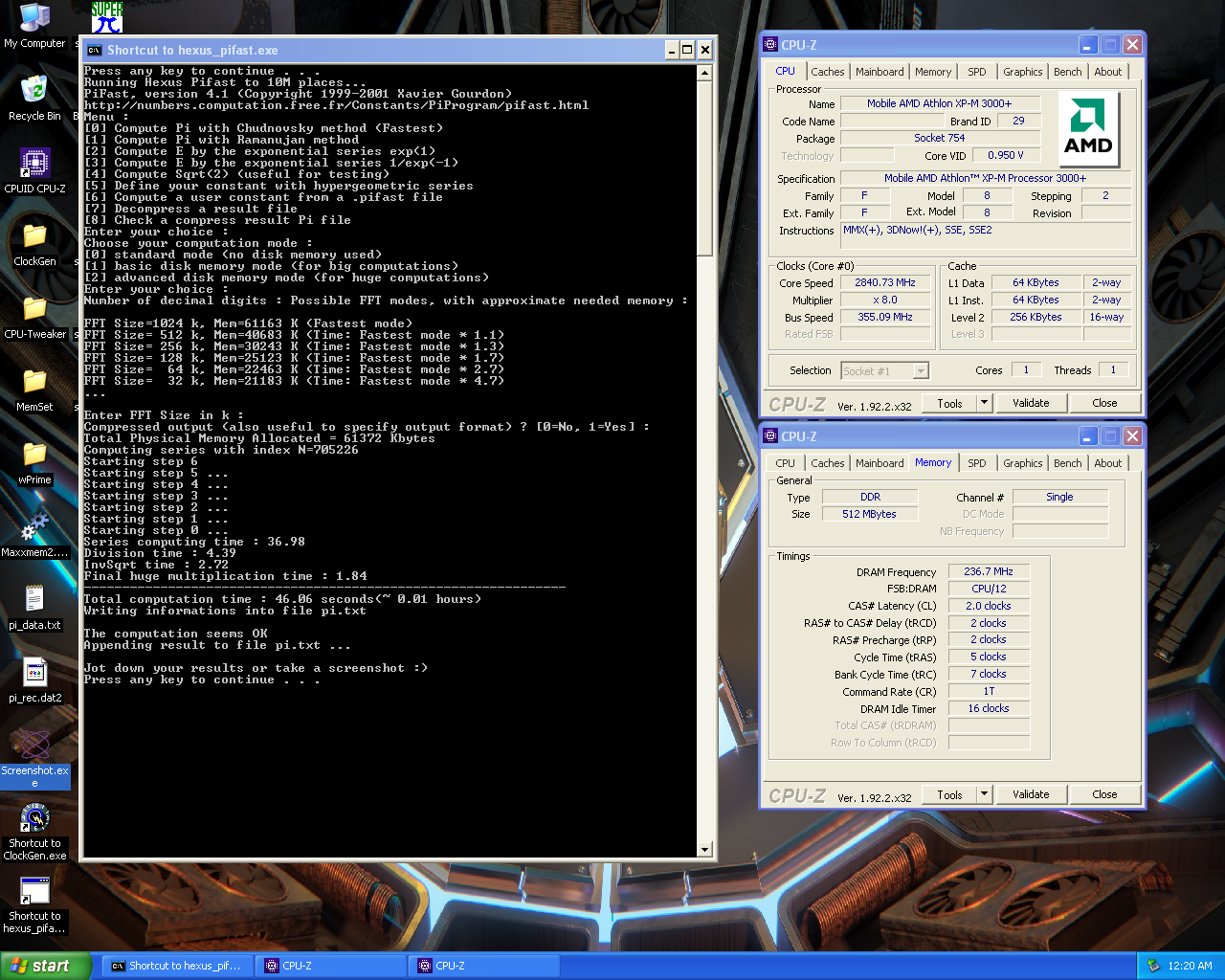The image size is (1225, 980).
Task: Open SPD tab in the upper CPU-Z window
Action: pos(976,72)
